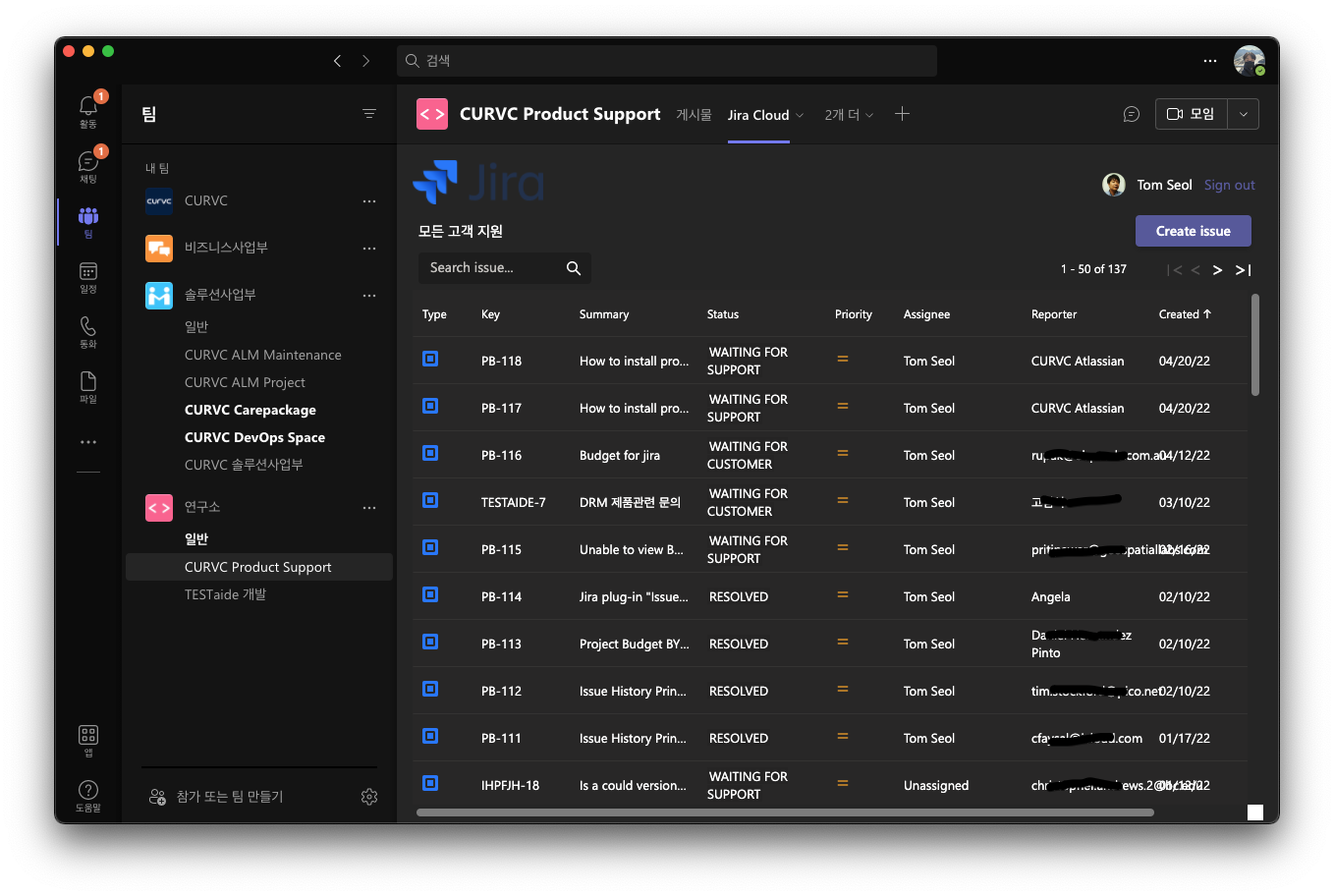Viewport: 1334px width, 896px height.
Task: Collapse the 연구소 team
Action: (x=202, y=507)
